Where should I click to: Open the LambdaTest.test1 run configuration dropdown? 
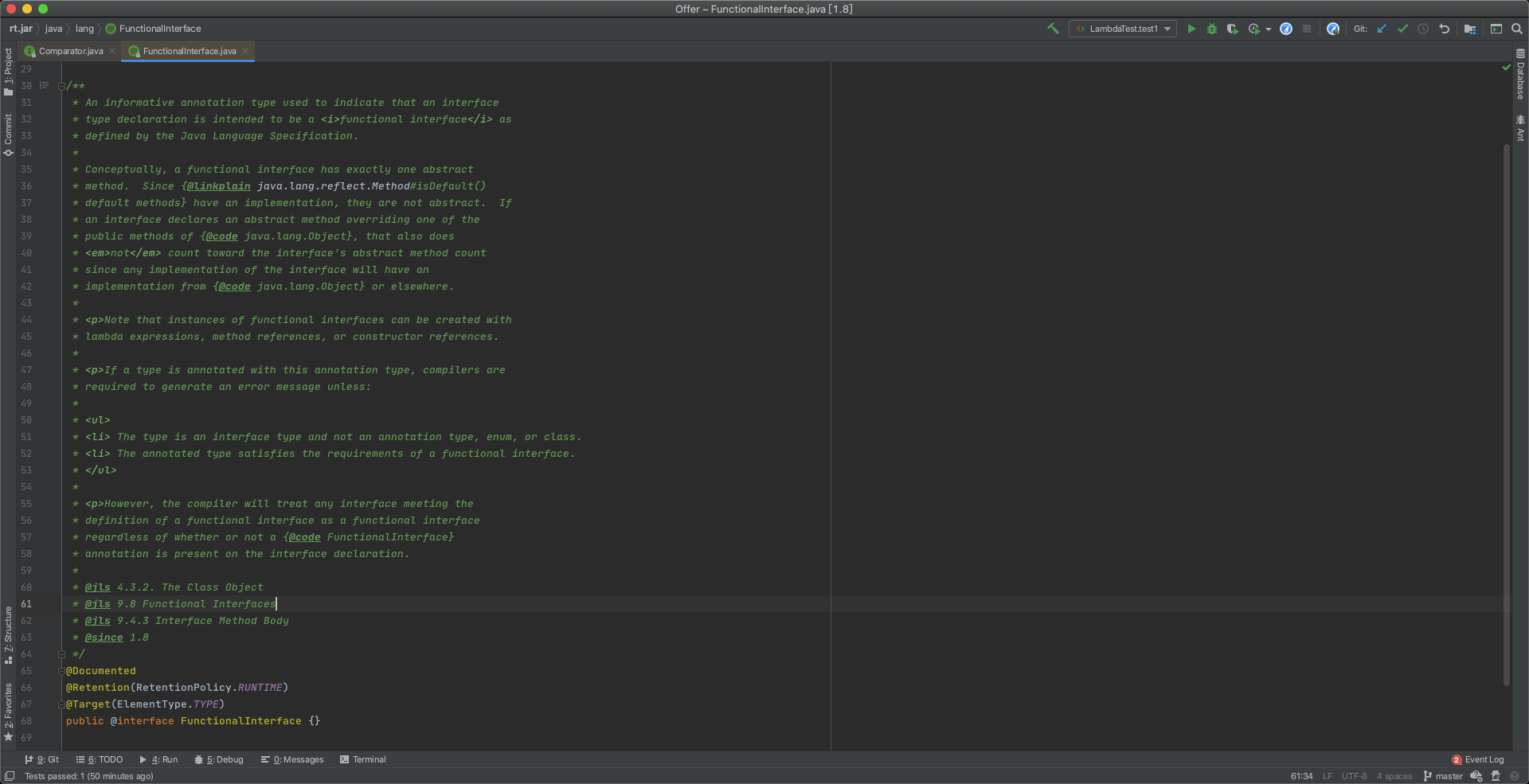(1123, 29)
